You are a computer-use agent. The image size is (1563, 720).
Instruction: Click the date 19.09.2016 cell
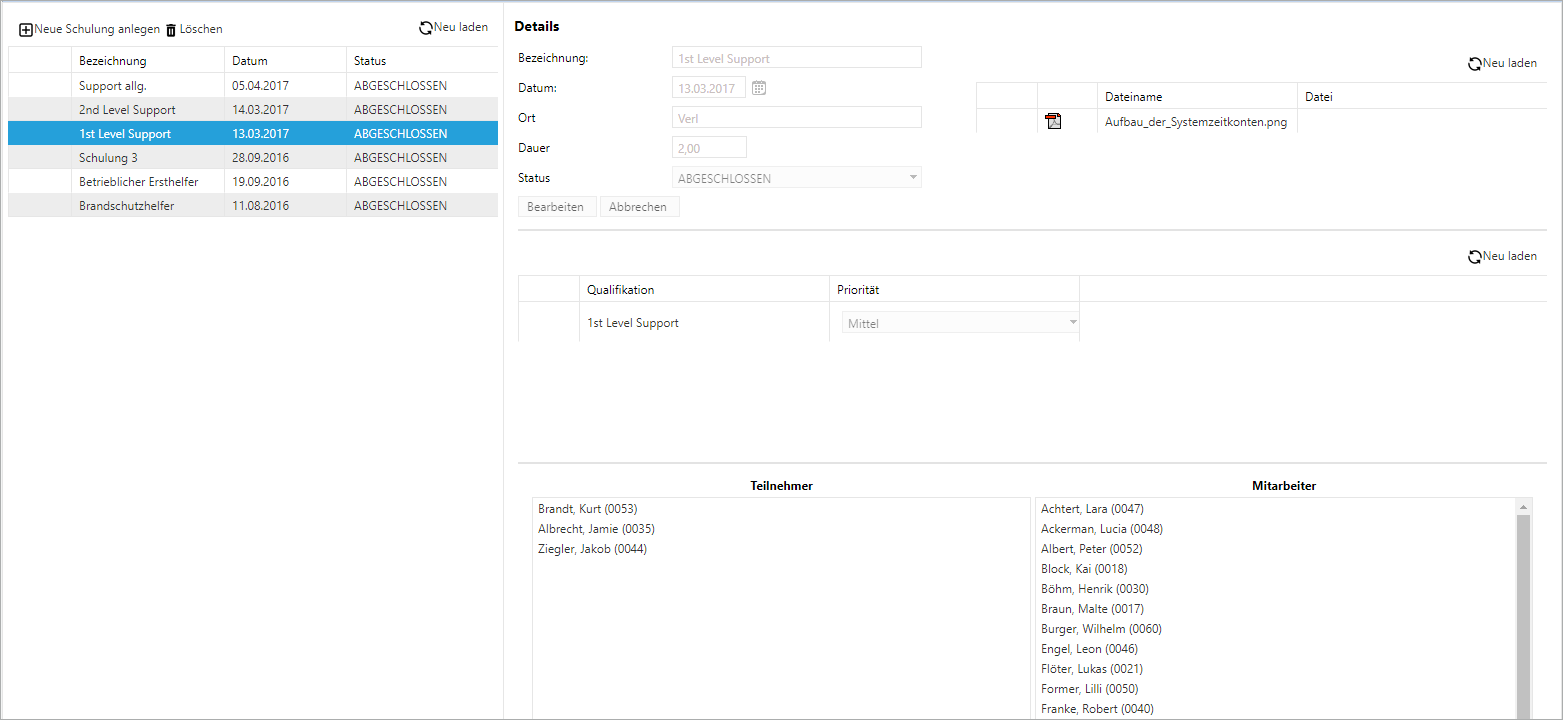[285, 182]
